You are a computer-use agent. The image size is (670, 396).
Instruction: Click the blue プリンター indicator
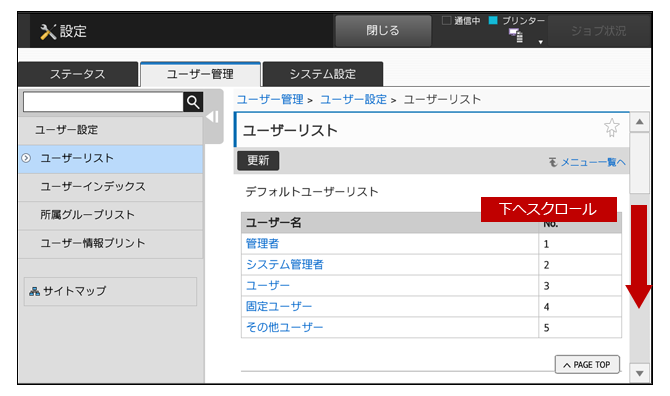click(493, 20)
